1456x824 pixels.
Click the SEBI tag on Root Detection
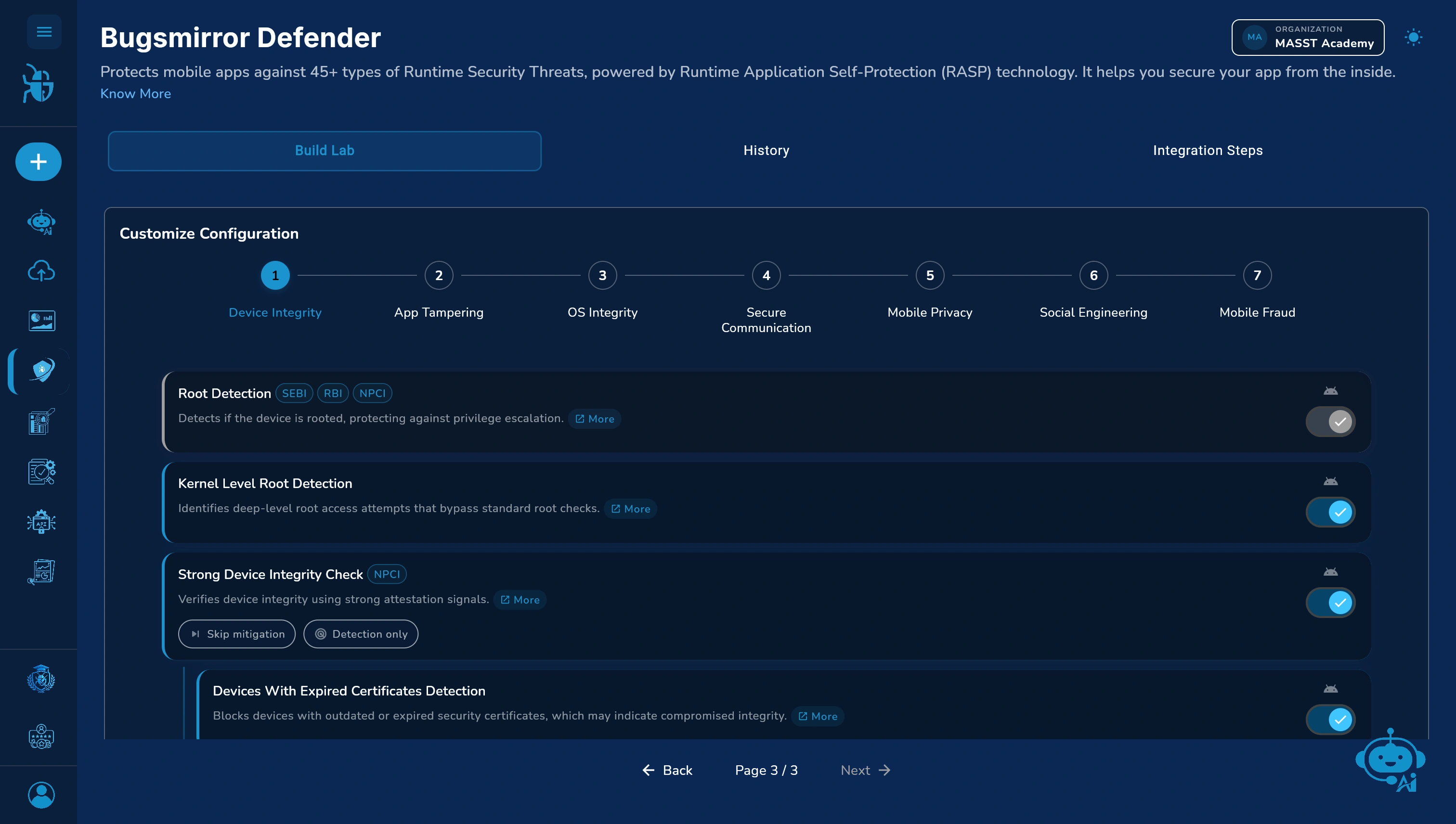point(294,394)
